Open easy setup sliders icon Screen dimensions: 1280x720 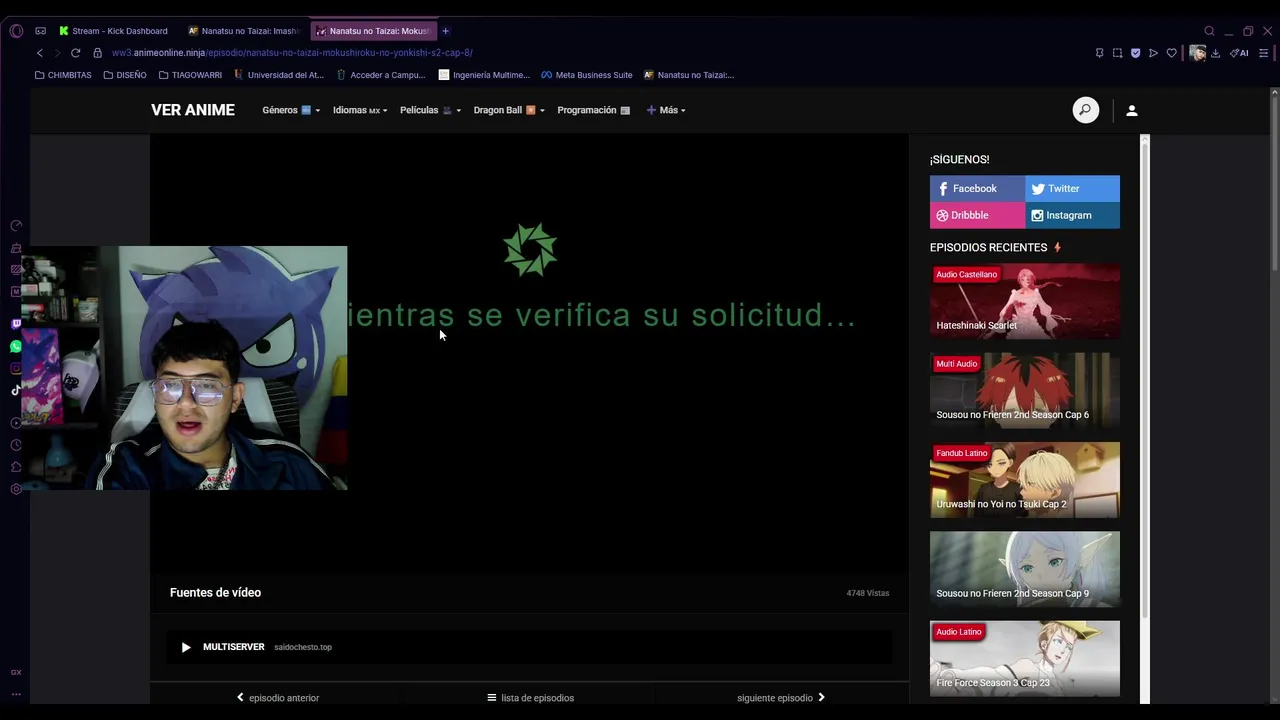click(1264, 53)
